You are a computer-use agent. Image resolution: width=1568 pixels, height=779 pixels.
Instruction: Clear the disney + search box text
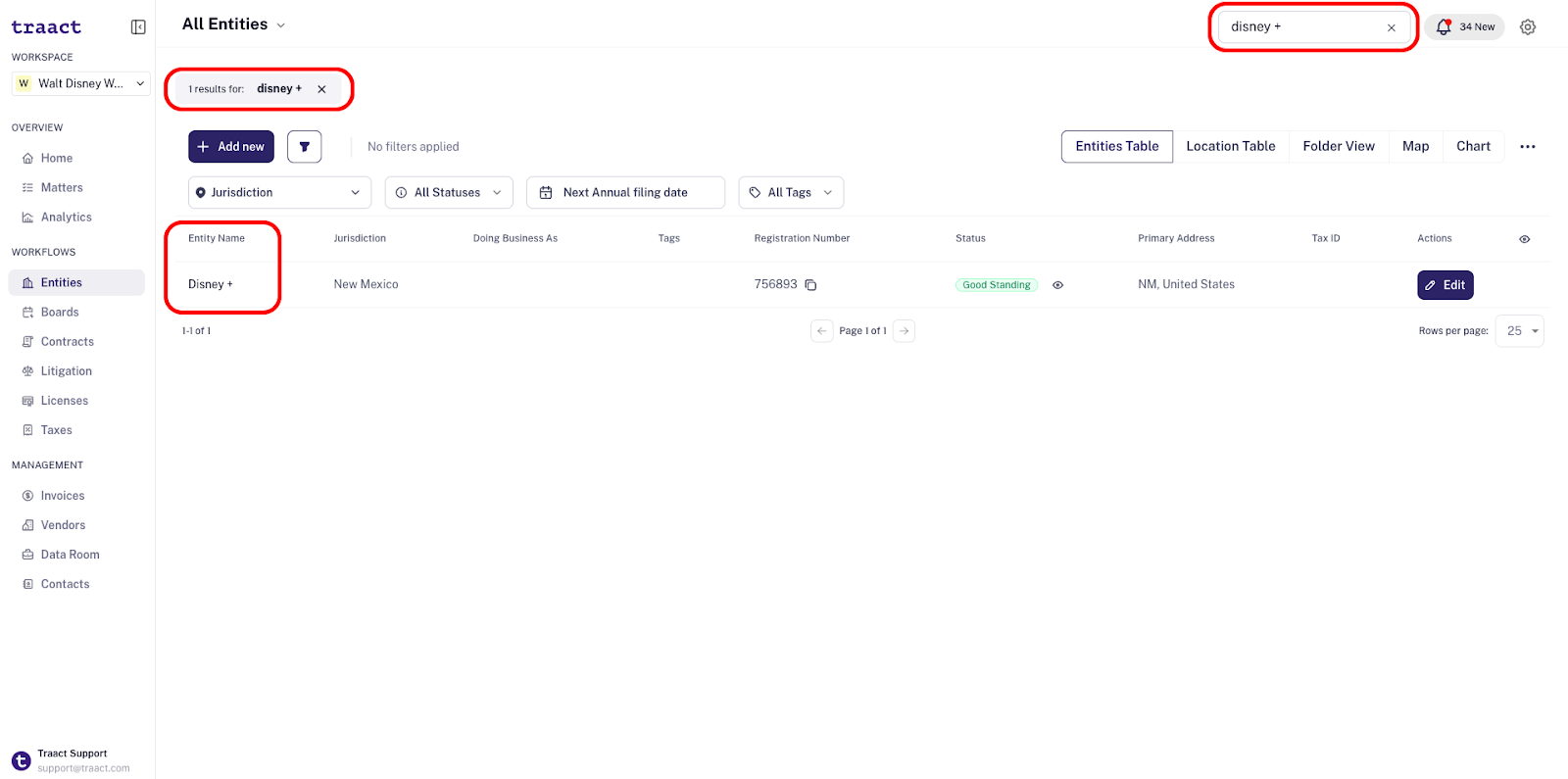tap(1391, 27)
